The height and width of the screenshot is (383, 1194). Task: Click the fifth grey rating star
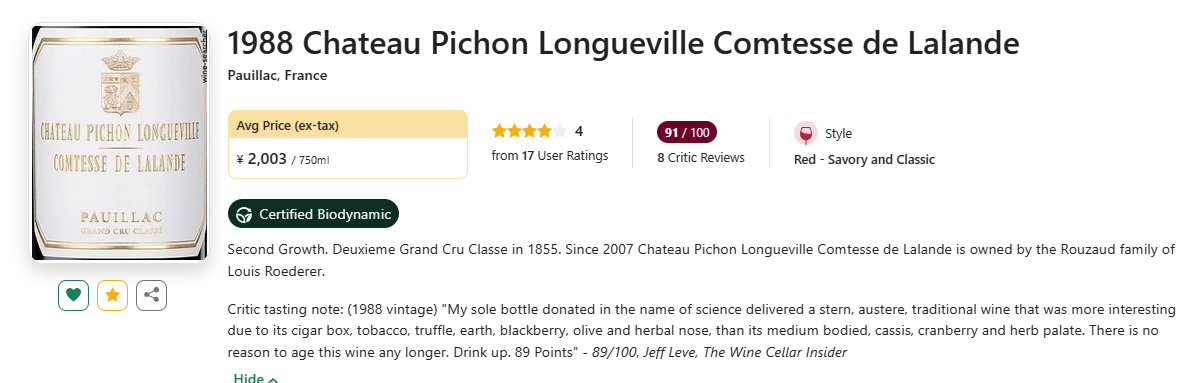tap(560, 131)
